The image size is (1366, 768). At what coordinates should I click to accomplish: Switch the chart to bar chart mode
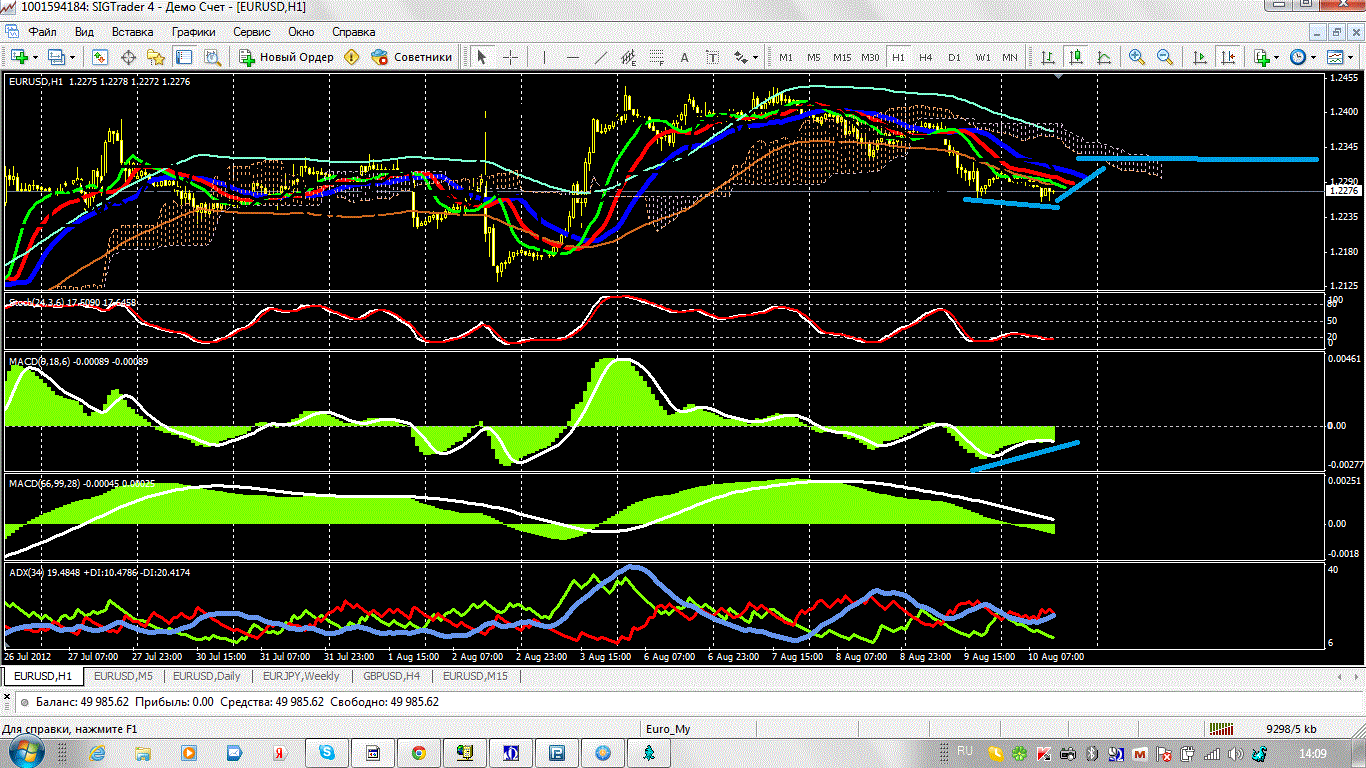click(1047, 57)
